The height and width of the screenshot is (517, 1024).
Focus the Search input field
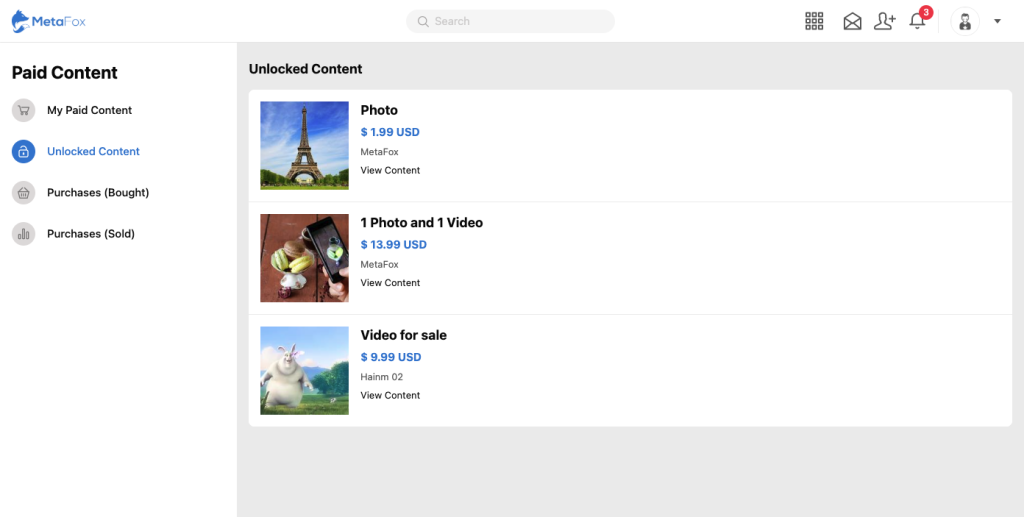pyautogui.click(x=510, y=22)
